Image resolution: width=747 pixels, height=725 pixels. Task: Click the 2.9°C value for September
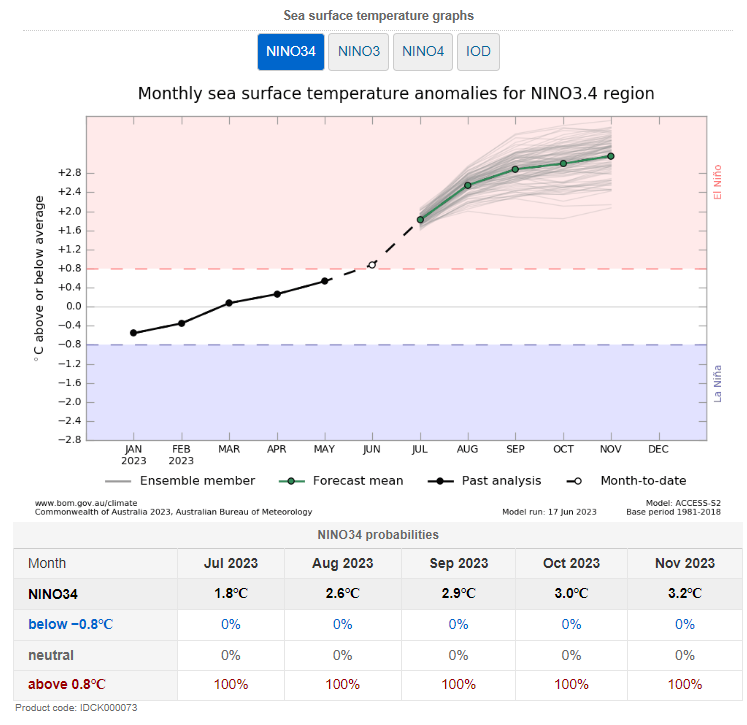coord(459,594)
